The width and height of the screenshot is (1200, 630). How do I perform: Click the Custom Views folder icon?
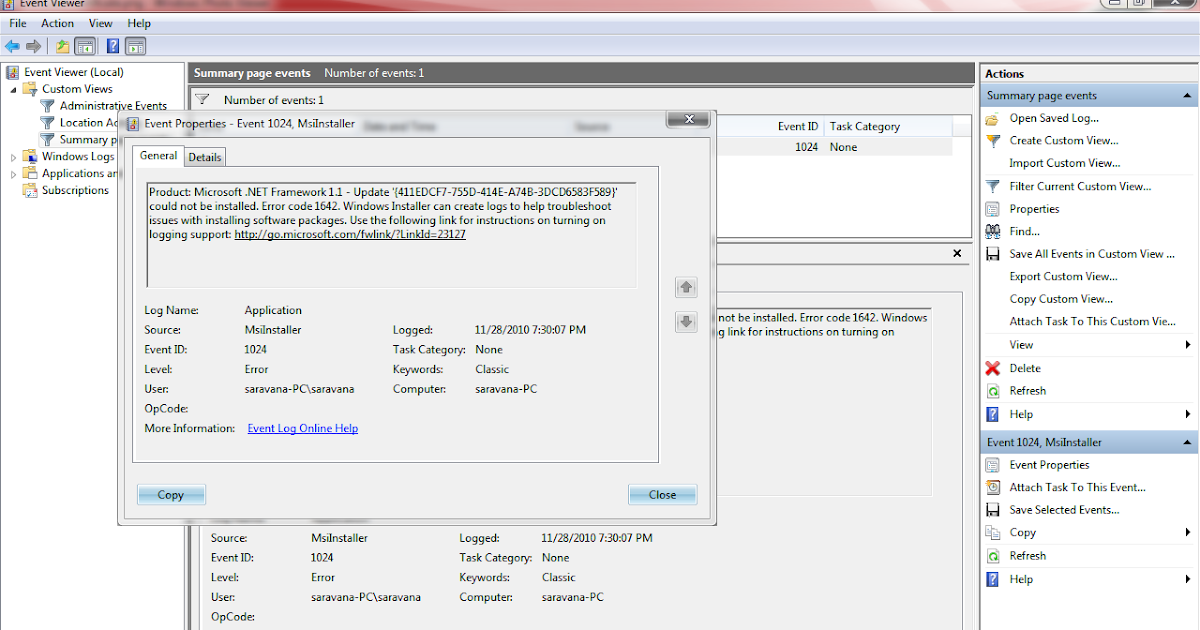(30, 89)
